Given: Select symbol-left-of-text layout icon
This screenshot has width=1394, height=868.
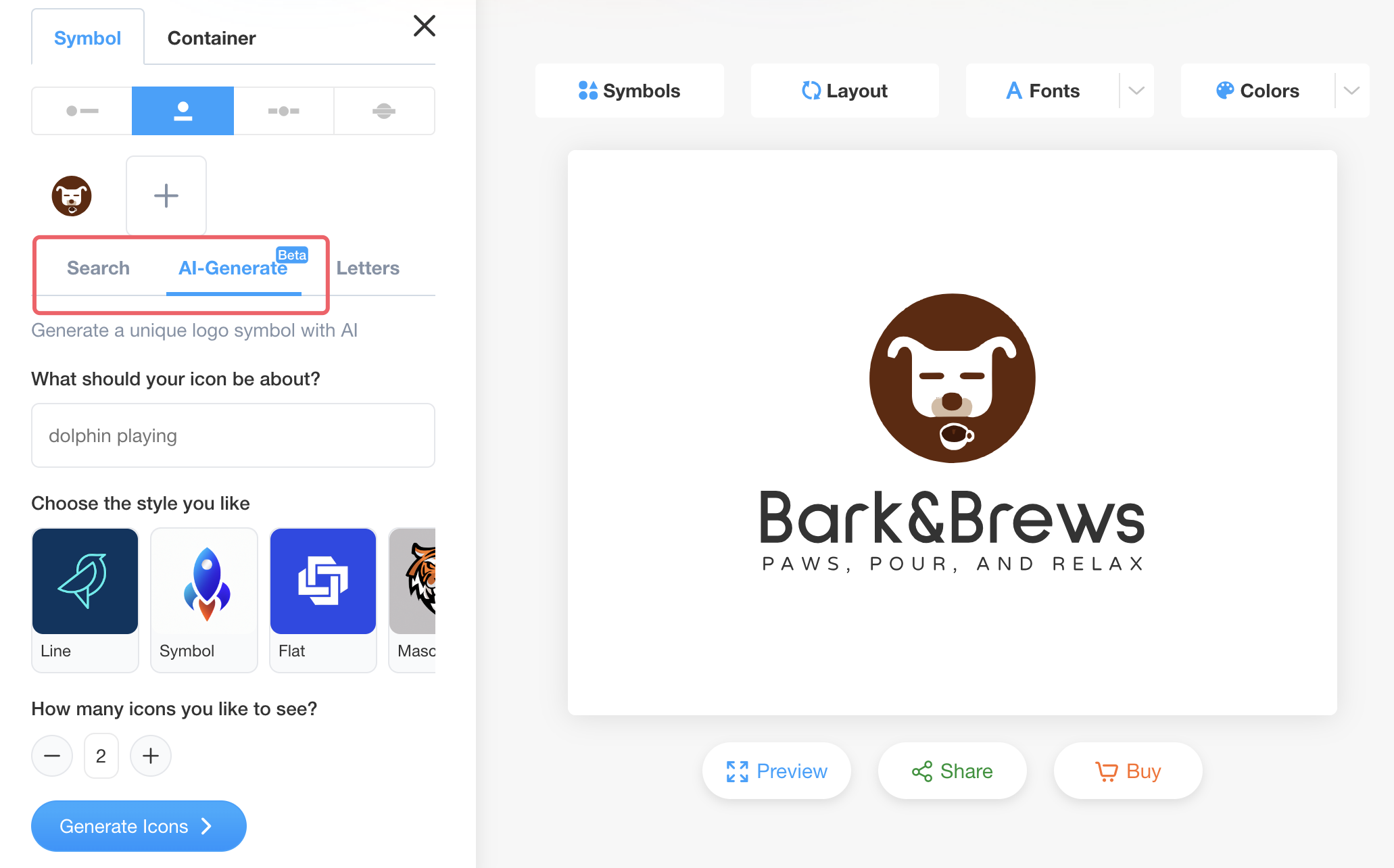Looking at the screenshot, I should coord(82,111).
